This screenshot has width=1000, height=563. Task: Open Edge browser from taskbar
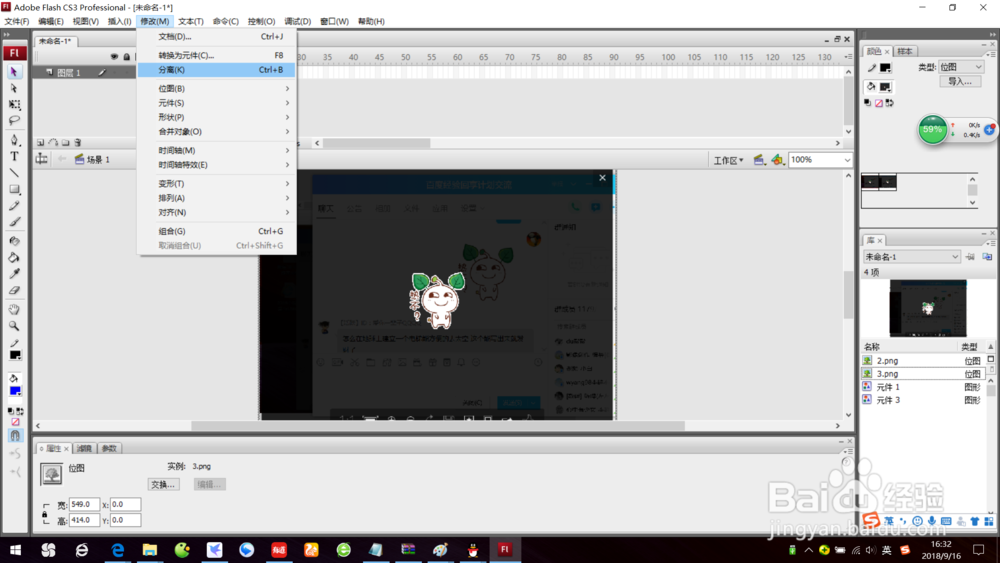[117, 550]
